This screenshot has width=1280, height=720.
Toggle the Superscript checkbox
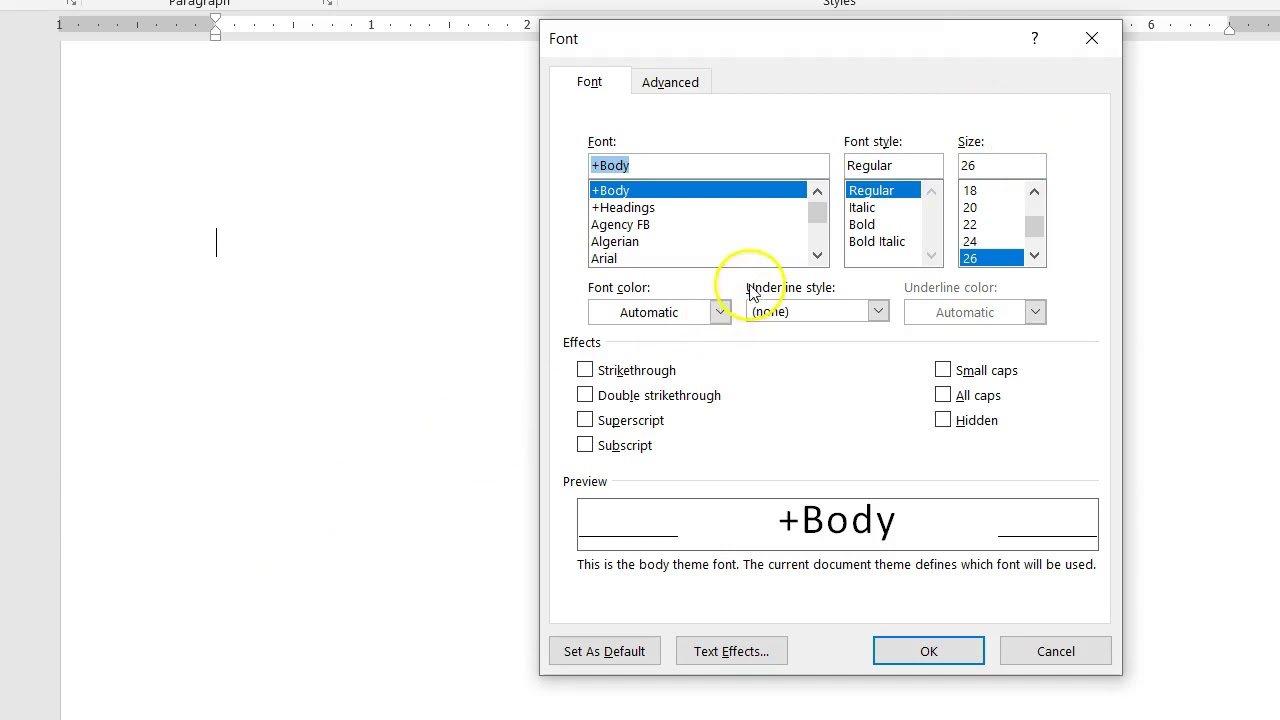pyautogui.click(x=585, y=420)
